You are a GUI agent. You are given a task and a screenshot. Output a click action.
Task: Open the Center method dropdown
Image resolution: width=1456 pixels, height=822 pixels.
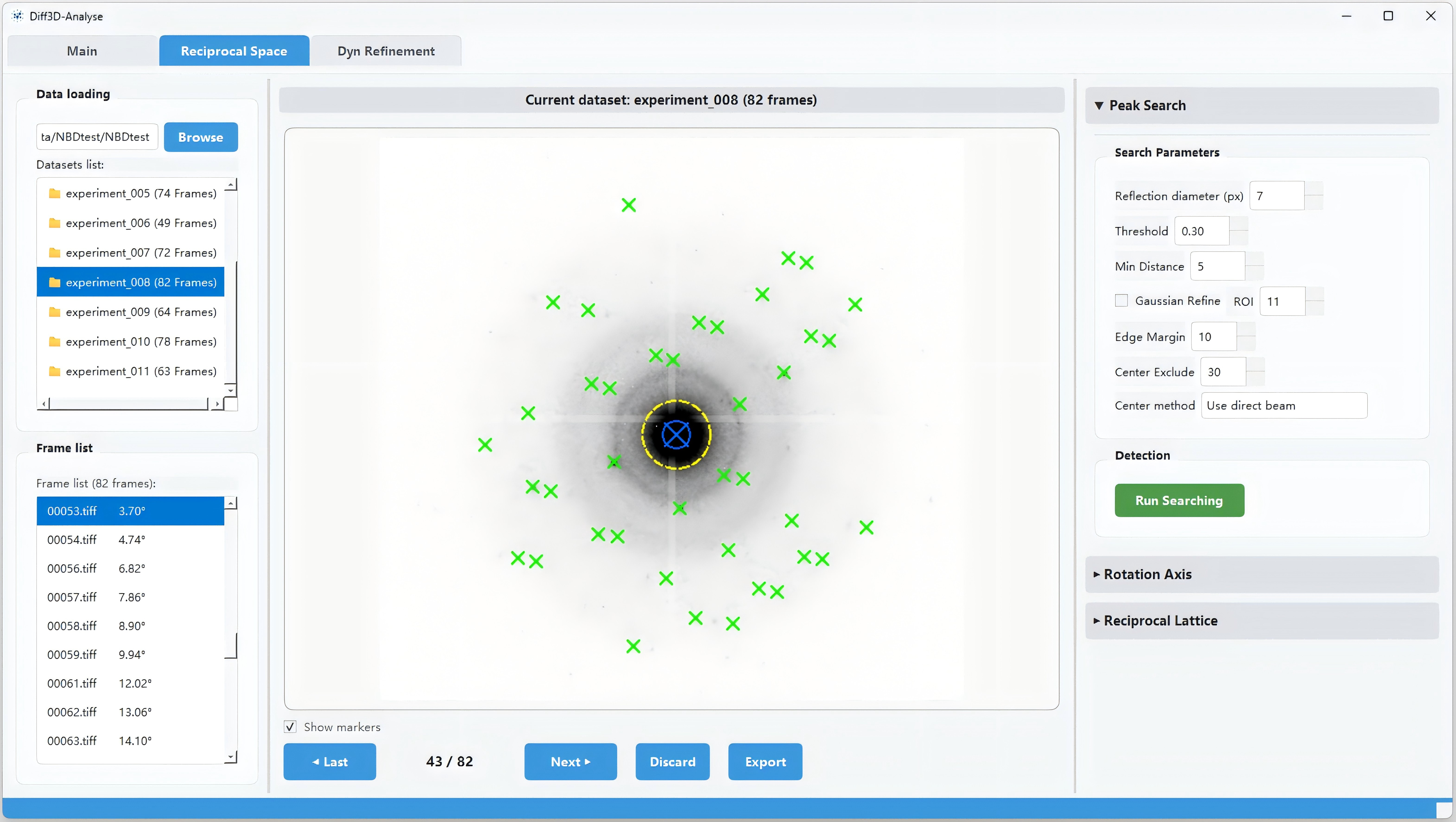(x=1284, y=405)
